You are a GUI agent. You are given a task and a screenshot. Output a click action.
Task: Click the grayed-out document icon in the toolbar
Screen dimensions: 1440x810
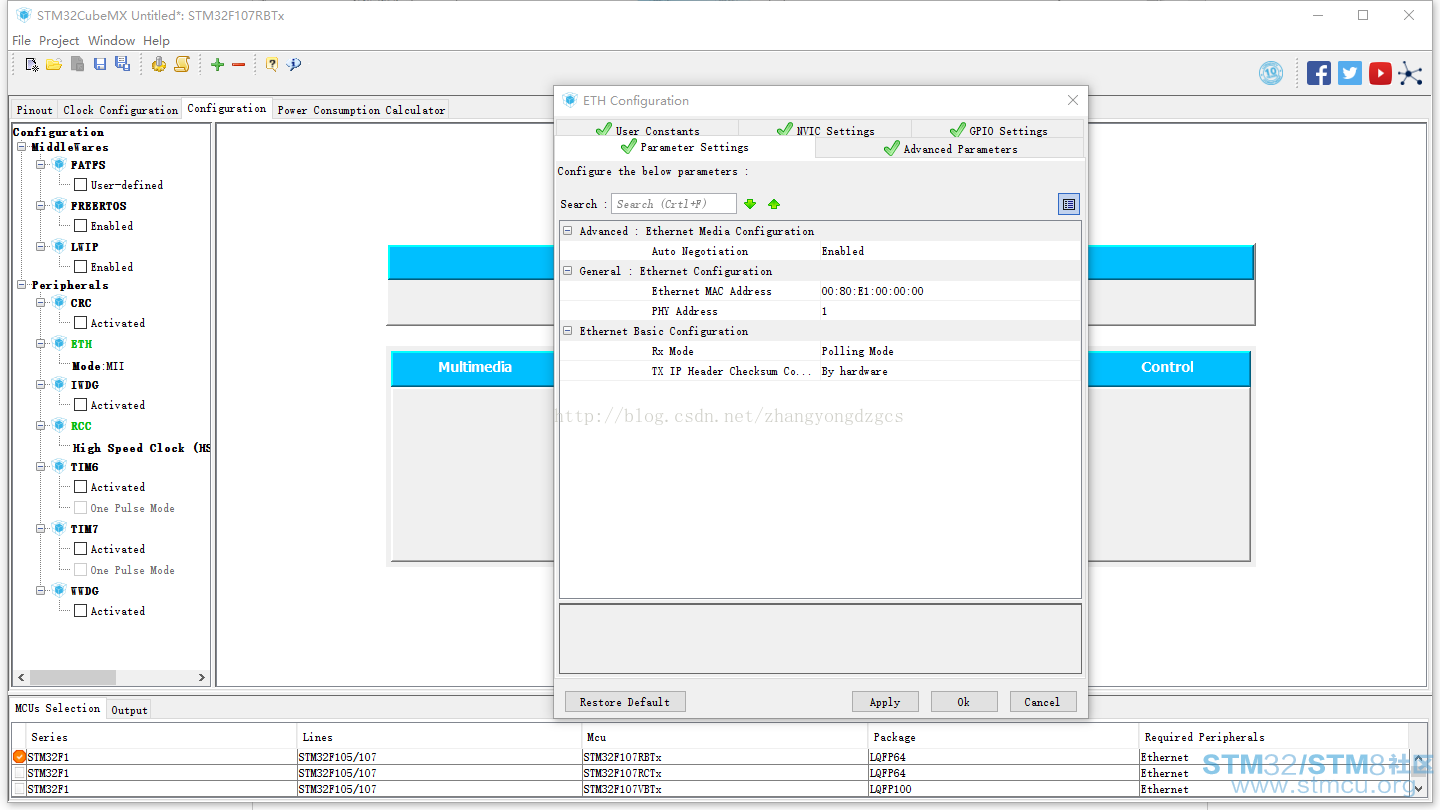point(77,64)
